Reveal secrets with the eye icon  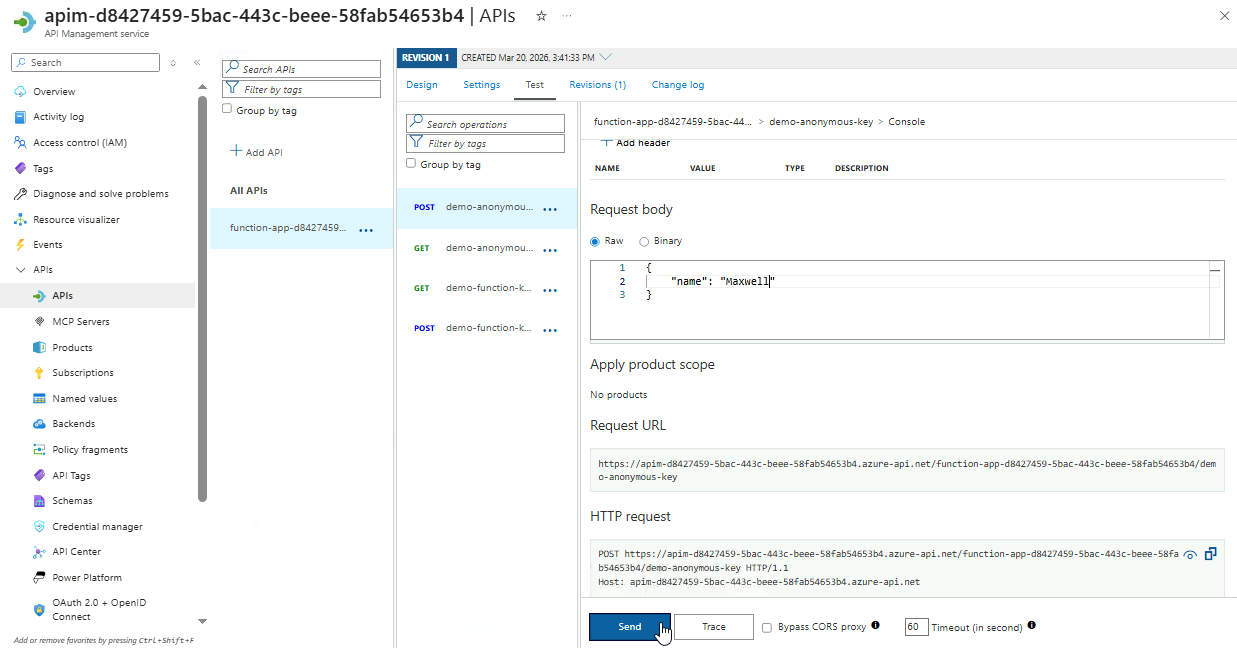coord(1190,554)
